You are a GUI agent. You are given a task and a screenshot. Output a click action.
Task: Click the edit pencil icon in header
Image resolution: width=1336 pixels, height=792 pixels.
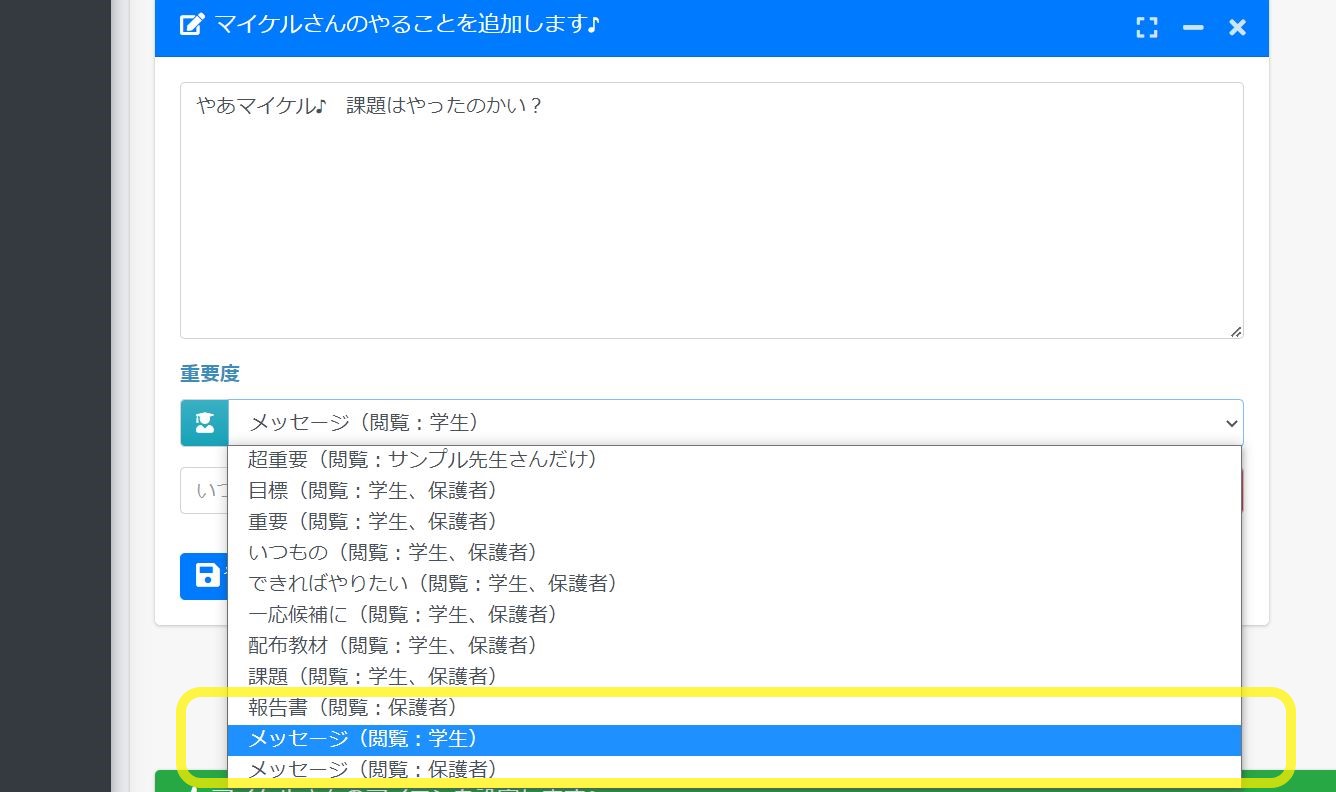(x=191, y=25)
